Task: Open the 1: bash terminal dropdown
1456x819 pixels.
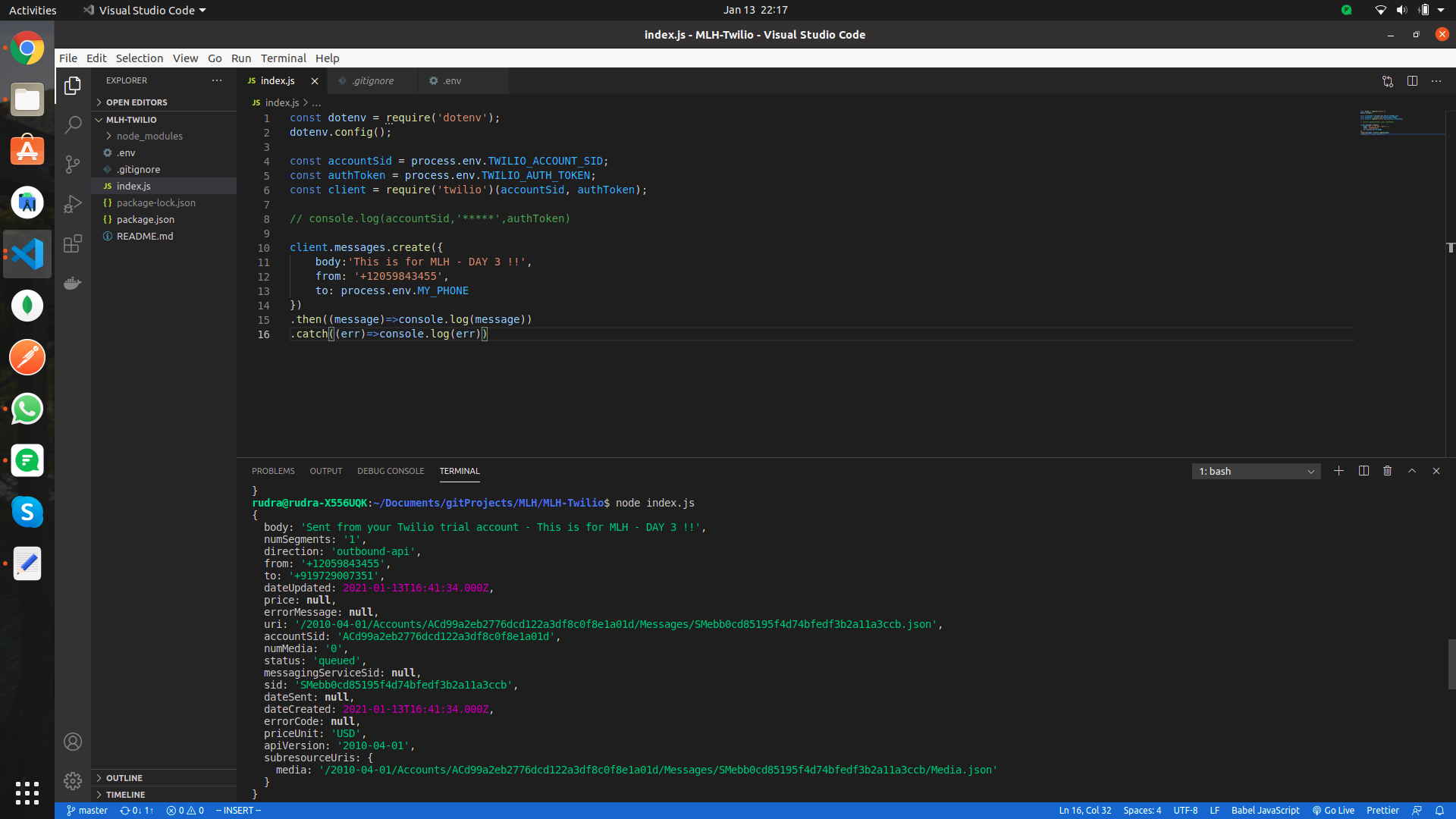Action: [x=1256, y=472]
